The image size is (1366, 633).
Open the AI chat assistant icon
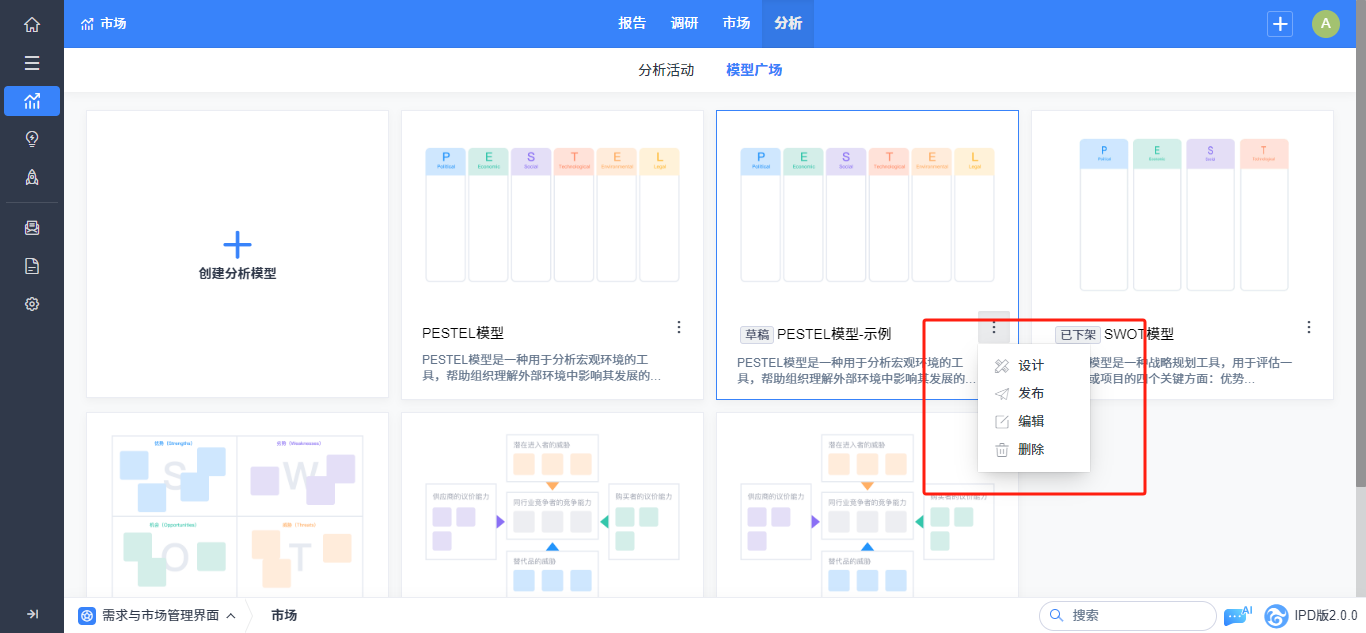tap(1238, 615)
